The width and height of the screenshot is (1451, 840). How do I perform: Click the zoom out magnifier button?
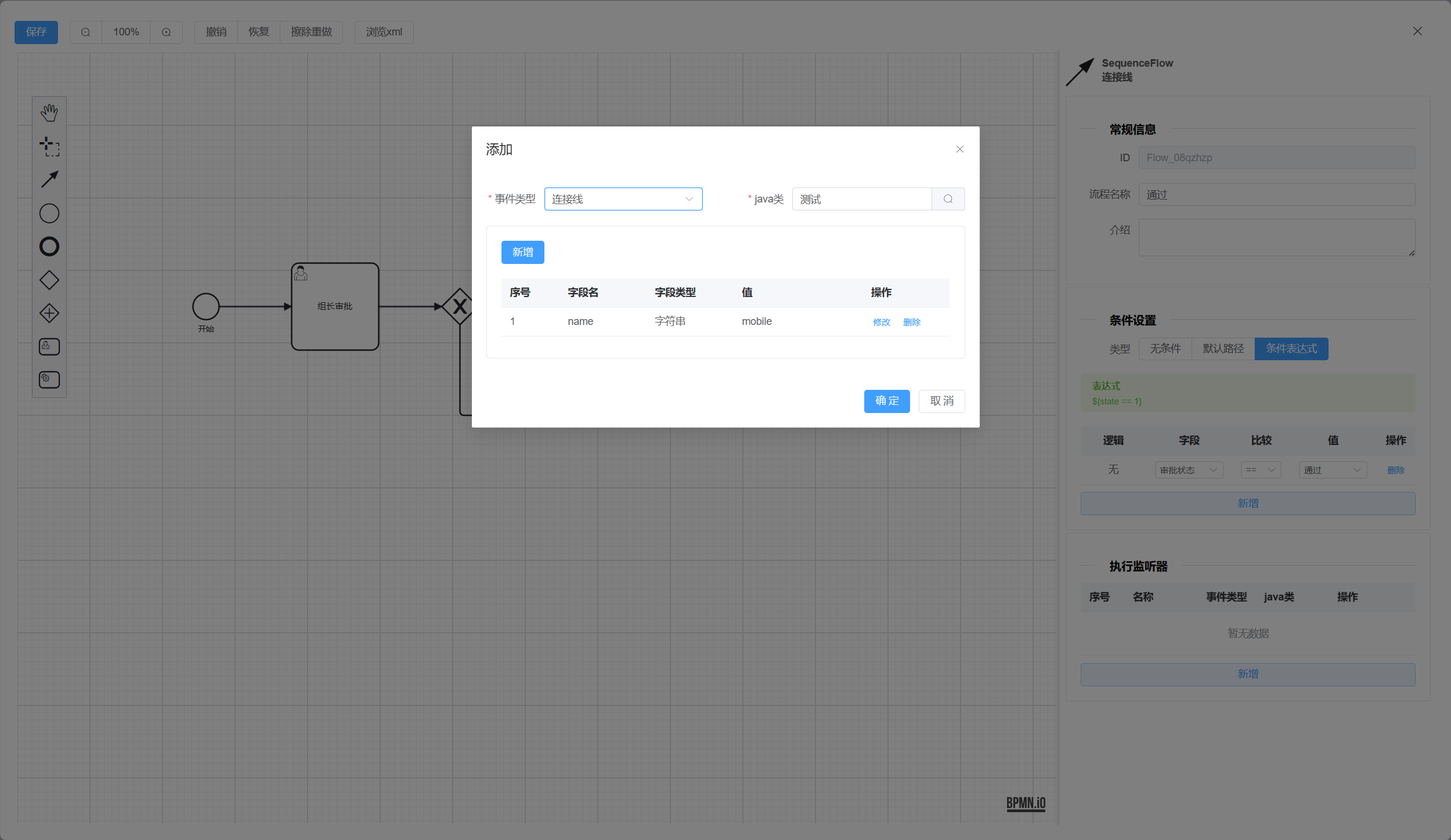coord(85,32)
